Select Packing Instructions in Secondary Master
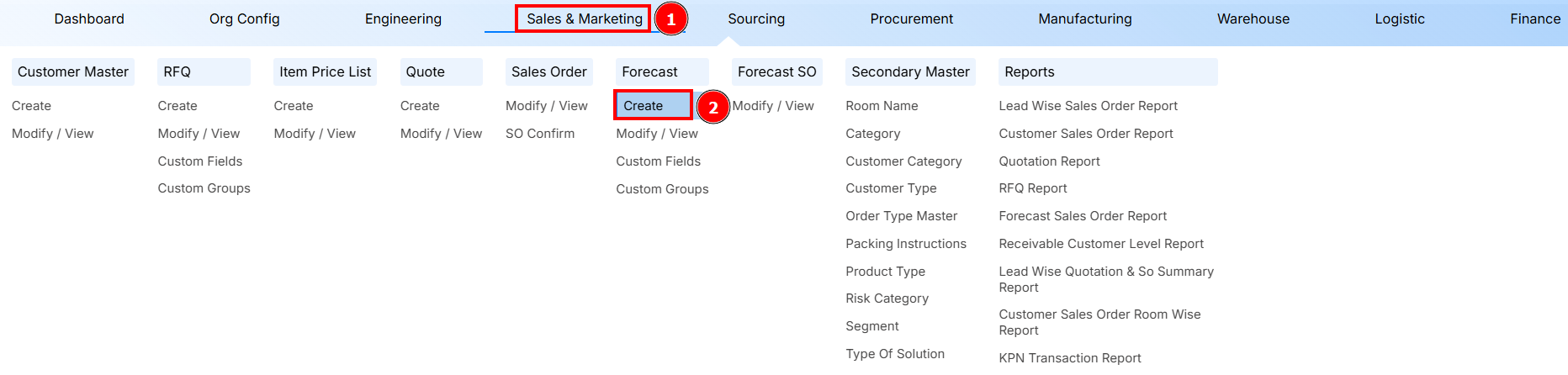The image size is (1568, 375). click(x=906, y=244)
